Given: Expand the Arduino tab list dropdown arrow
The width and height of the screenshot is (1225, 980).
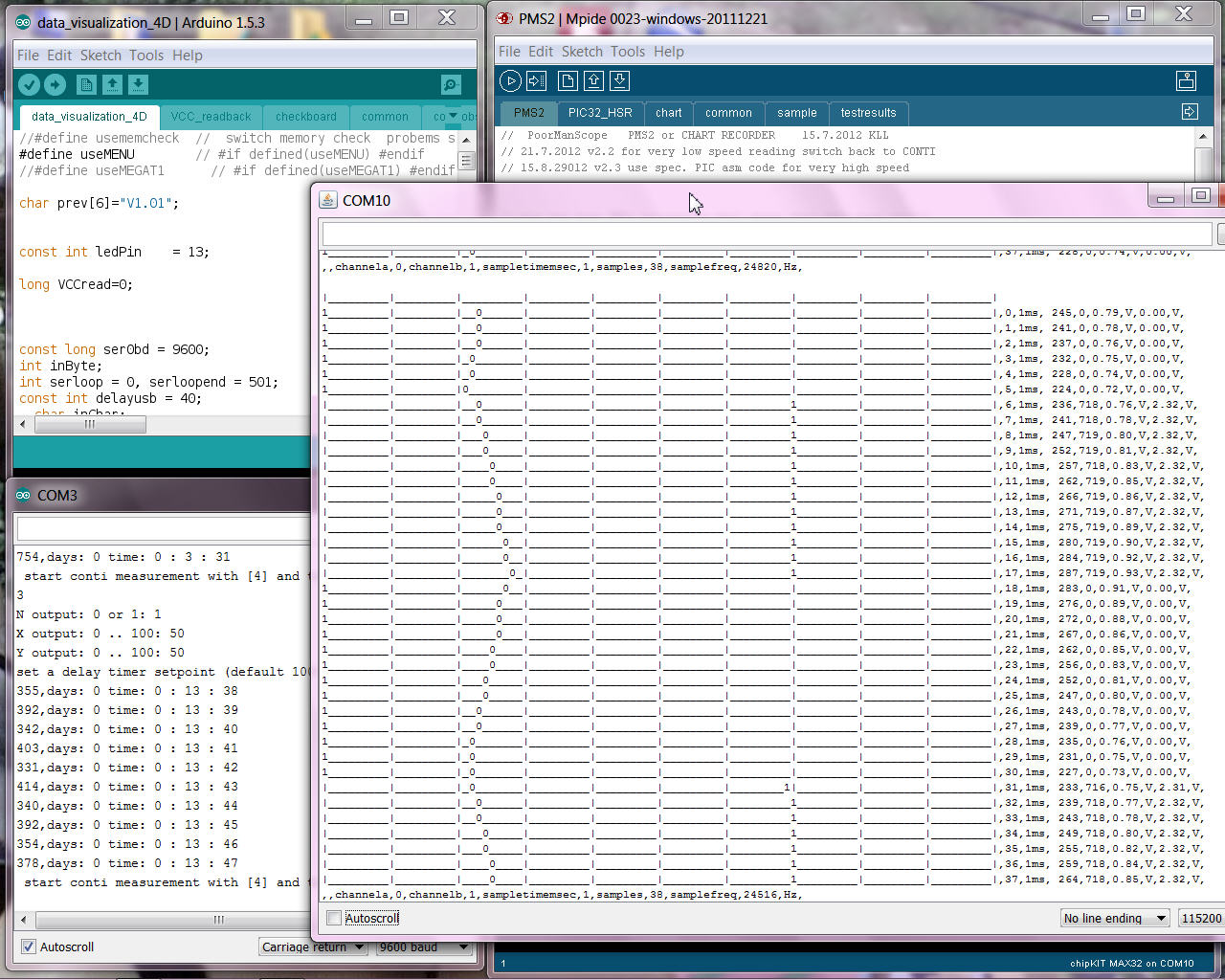Looking at the screenshot, I should pos(453,116).
